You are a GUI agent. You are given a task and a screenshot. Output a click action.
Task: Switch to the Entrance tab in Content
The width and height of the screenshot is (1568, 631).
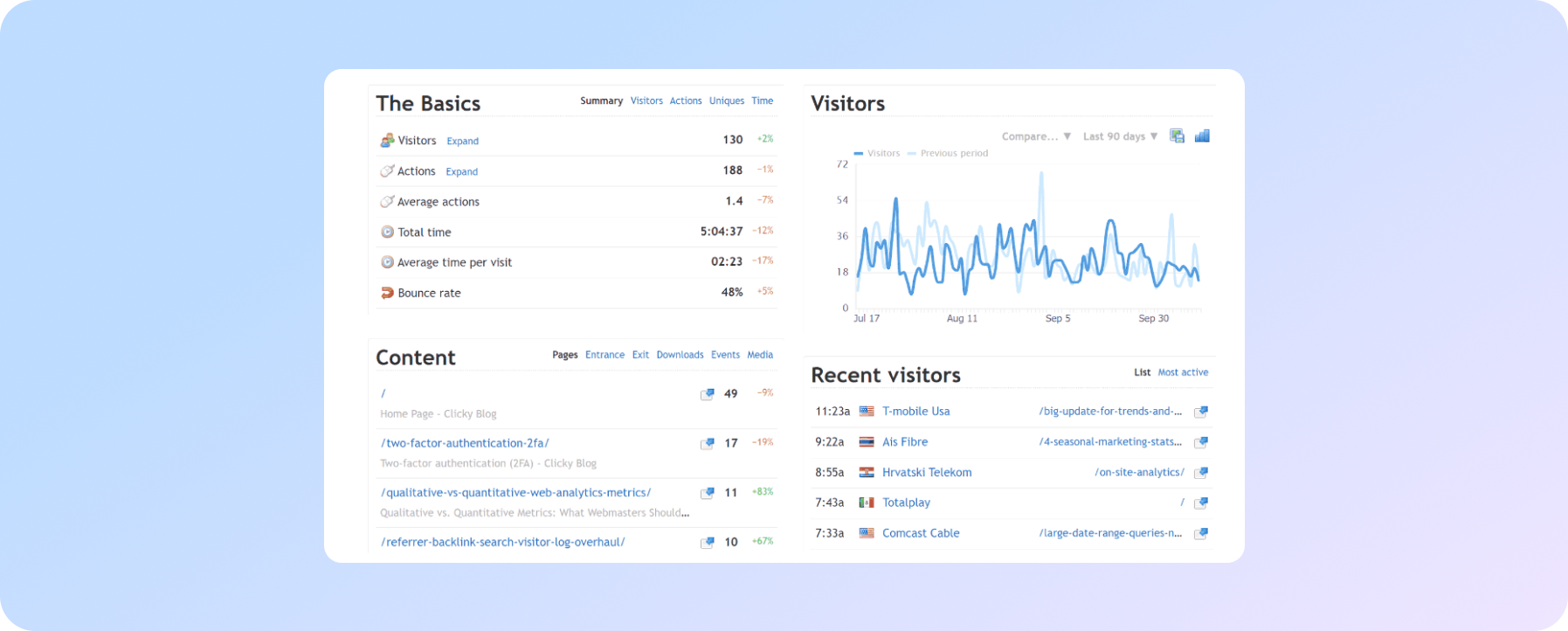click(x=604, y=355)
